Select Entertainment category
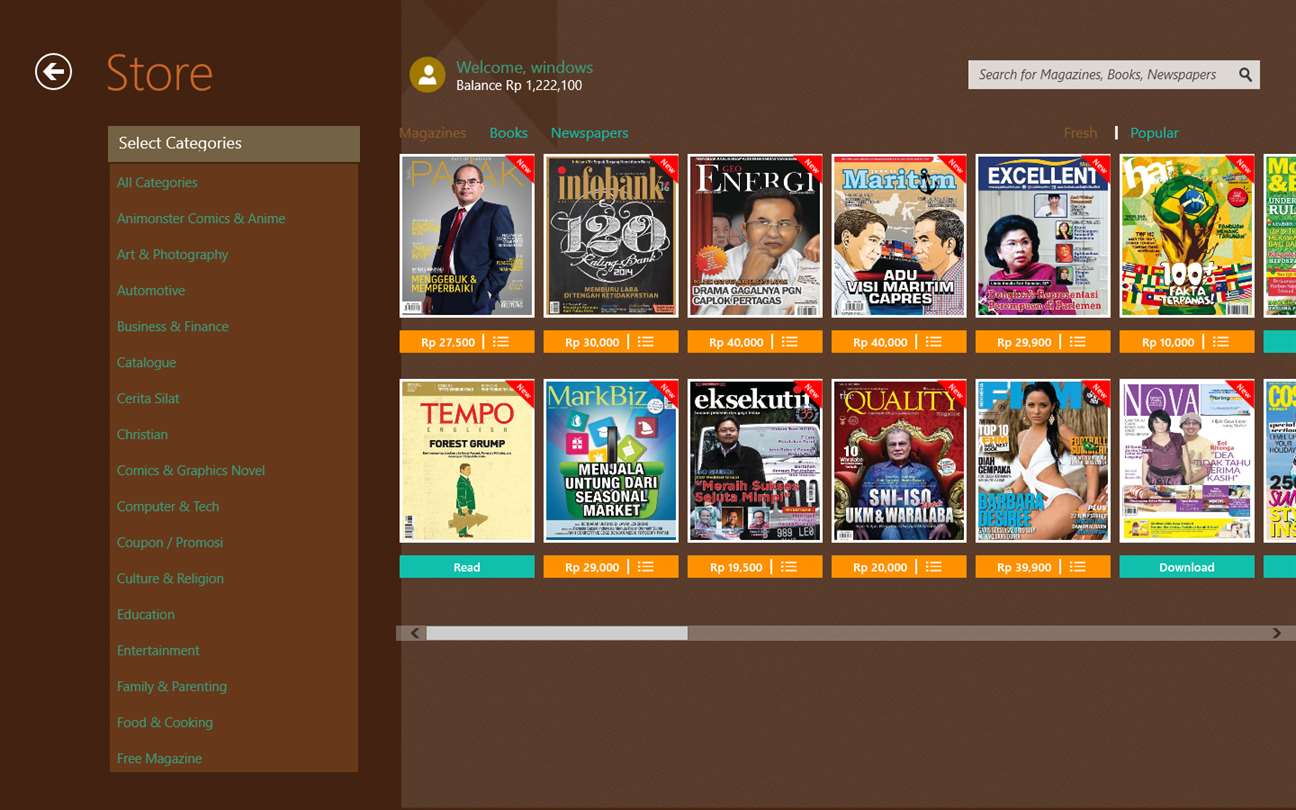 pos(158,651)
